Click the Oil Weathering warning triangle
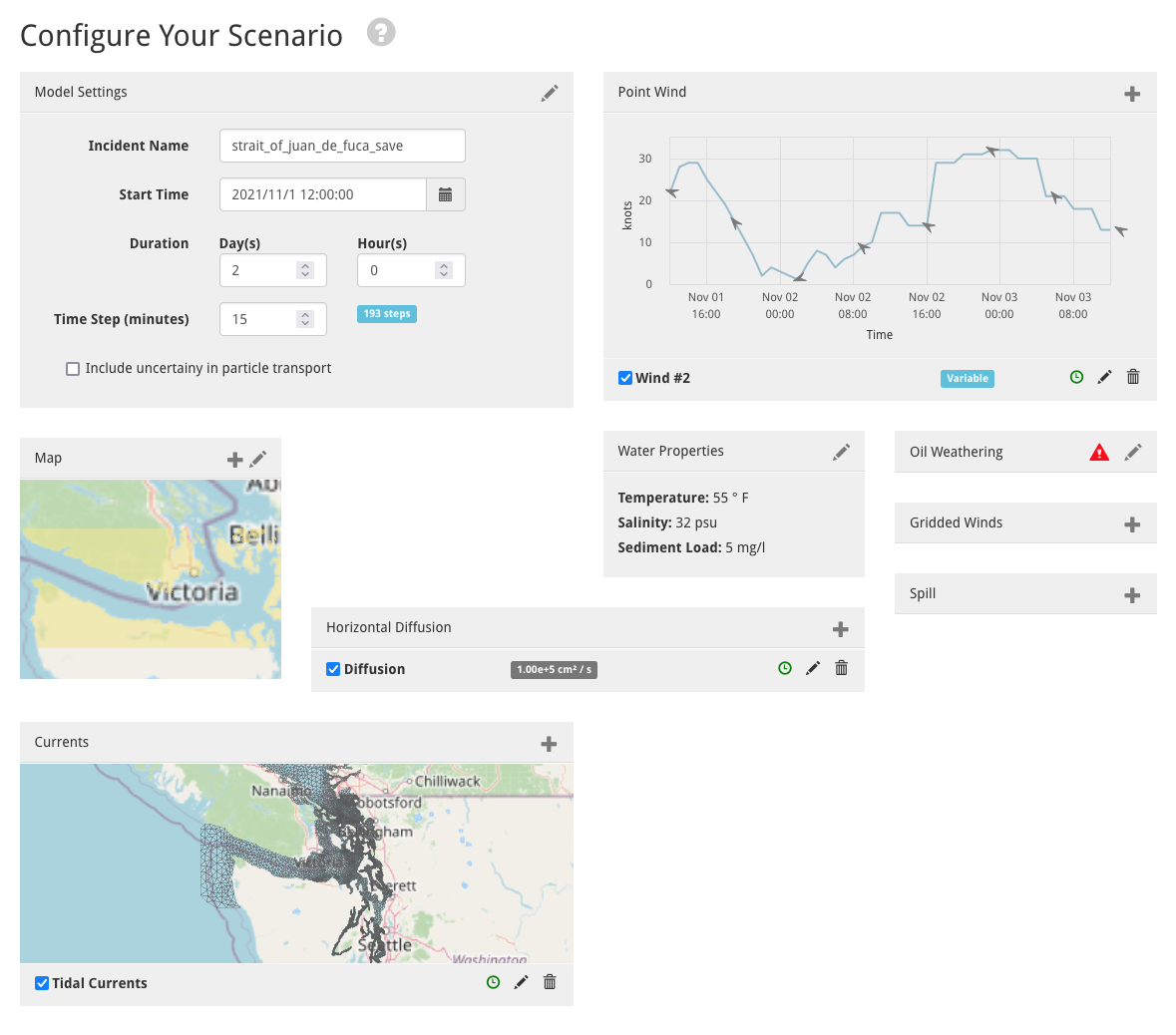 point(1099,453)
